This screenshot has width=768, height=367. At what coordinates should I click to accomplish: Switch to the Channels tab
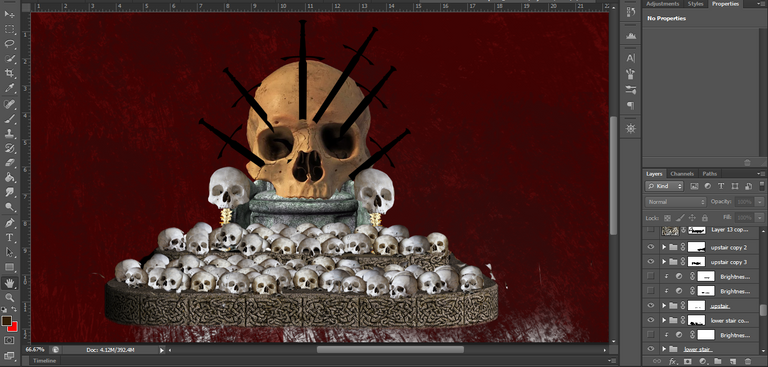click(682, 174)
